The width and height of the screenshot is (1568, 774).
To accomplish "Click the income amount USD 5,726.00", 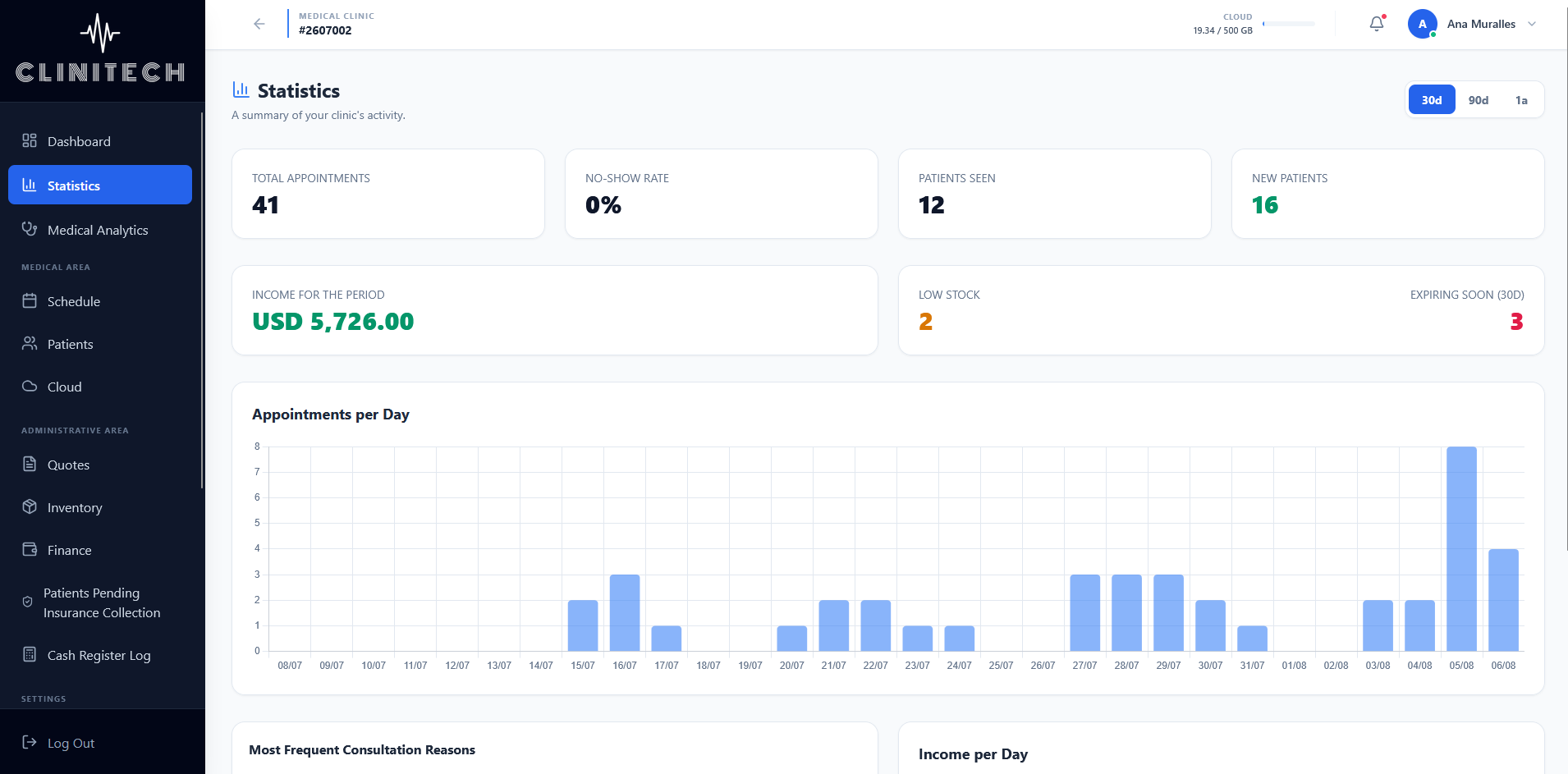I will point(333,322).
